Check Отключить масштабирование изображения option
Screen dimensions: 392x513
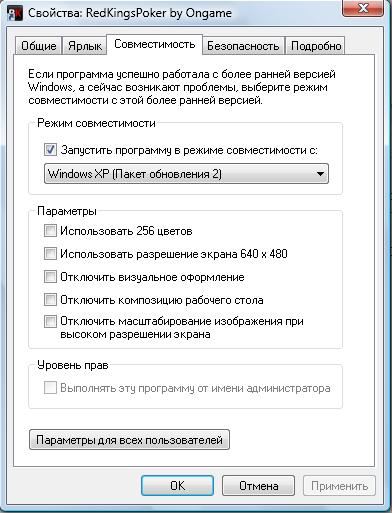[50, 322]
